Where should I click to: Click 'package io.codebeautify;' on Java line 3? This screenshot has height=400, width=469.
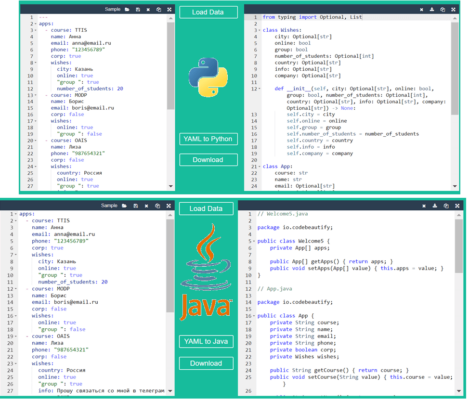pos(295,228)
